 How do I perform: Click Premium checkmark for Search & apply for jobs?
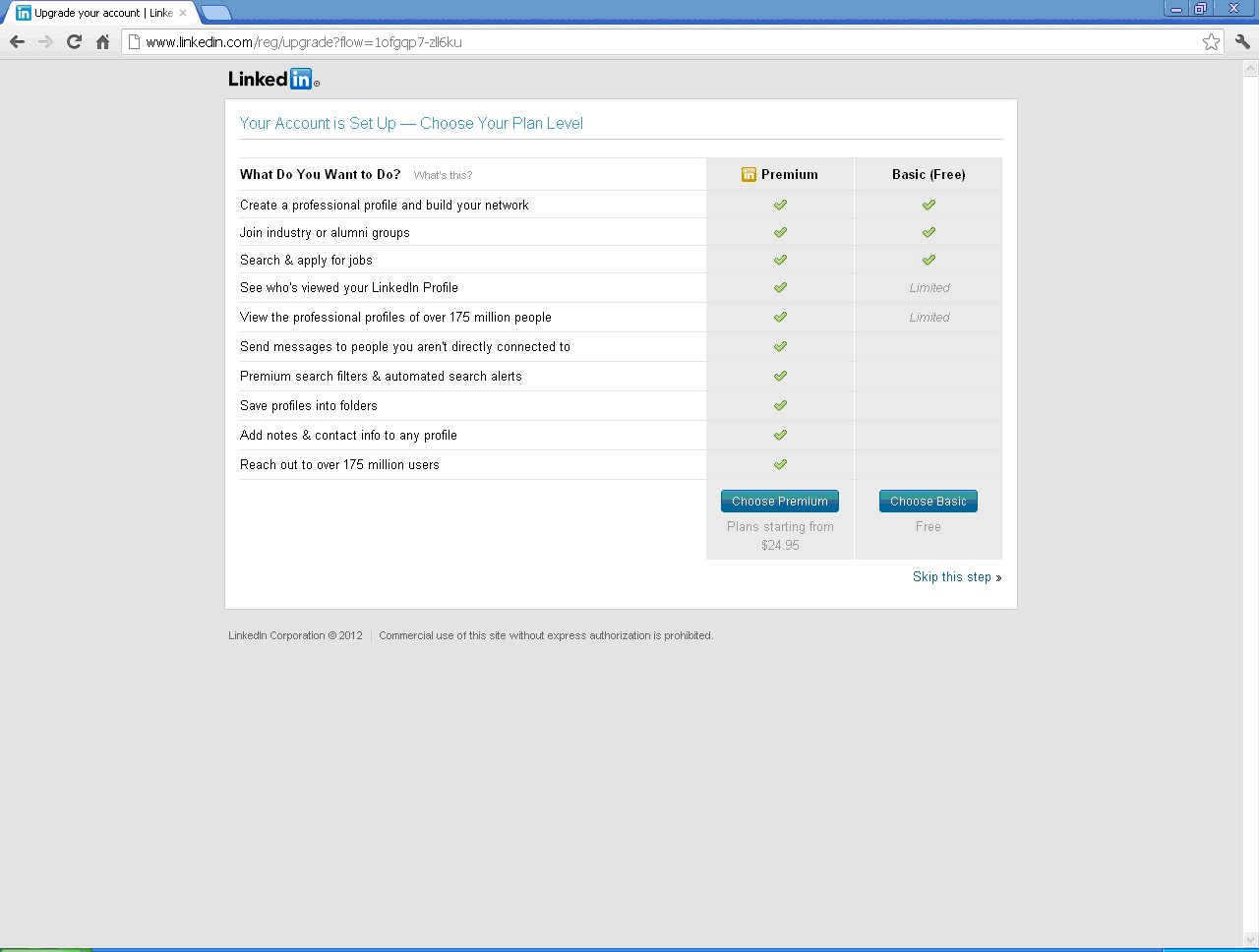(780, 260)
